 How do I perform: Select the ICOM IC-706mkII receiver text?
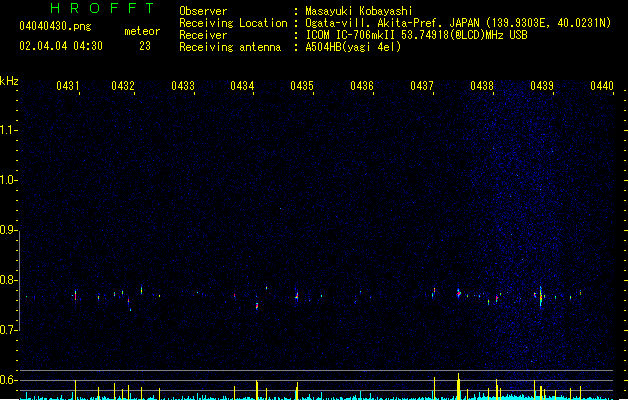coord(416,35)
